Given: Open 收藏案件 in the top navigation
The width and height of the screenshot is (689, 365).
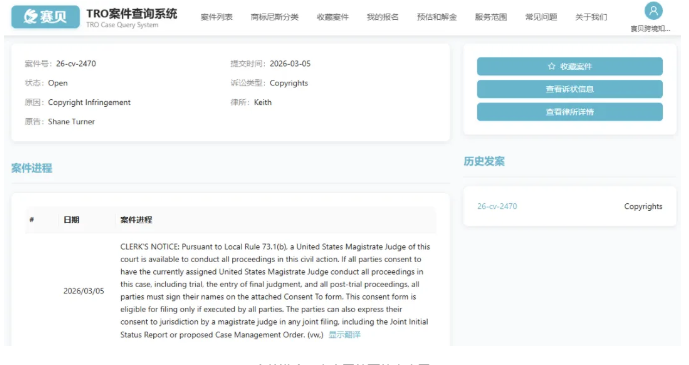Looking at the screenshot, I should [x=333, y=17].
